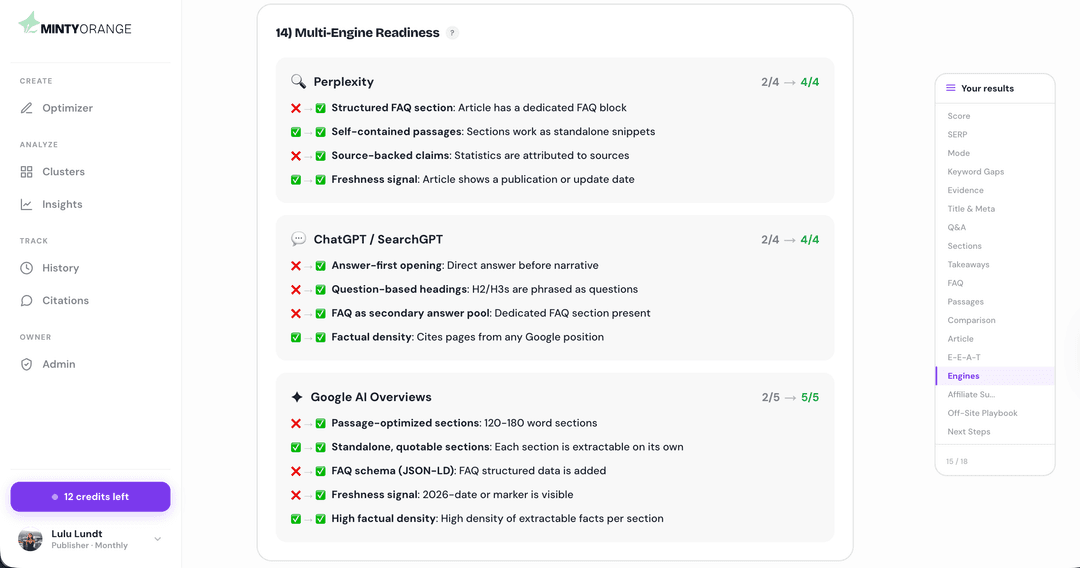
Task: Click the first green check on Perplexity Freshness signal
Action: 295,180
